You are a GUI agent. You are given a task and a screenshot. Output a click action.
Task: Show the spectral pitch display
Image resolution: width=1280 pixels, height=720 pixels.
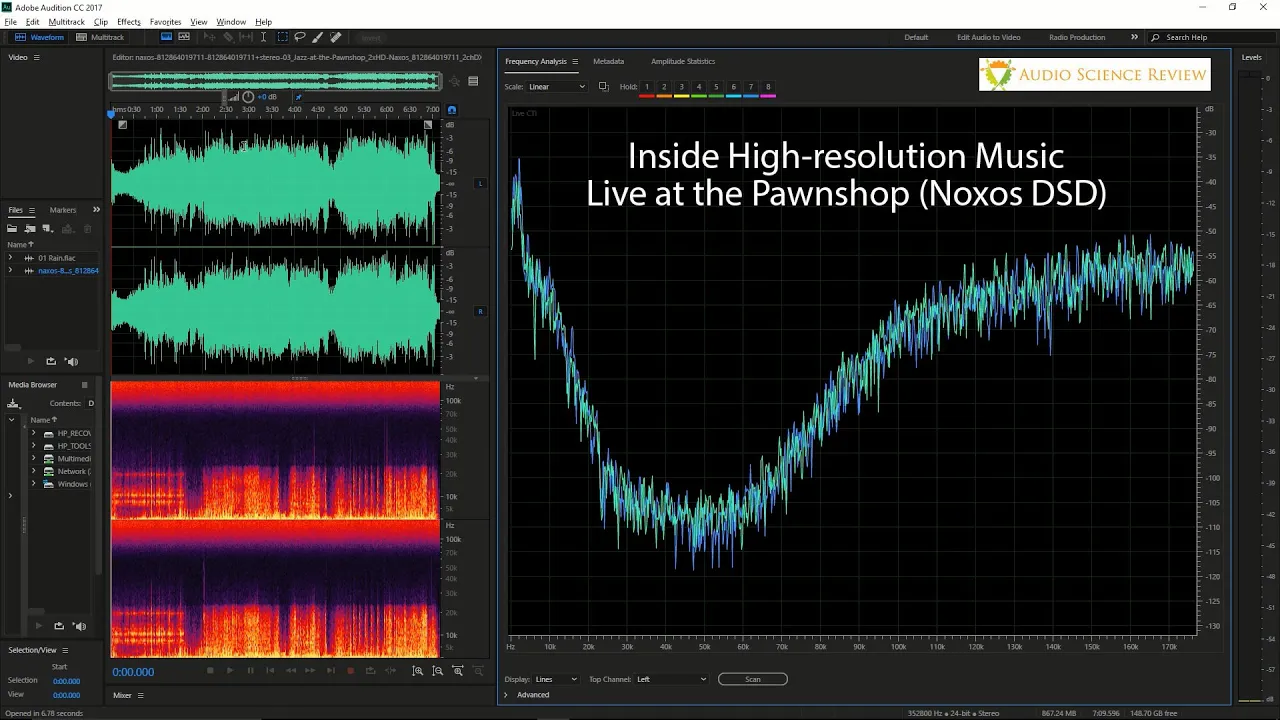coord(186,37)
